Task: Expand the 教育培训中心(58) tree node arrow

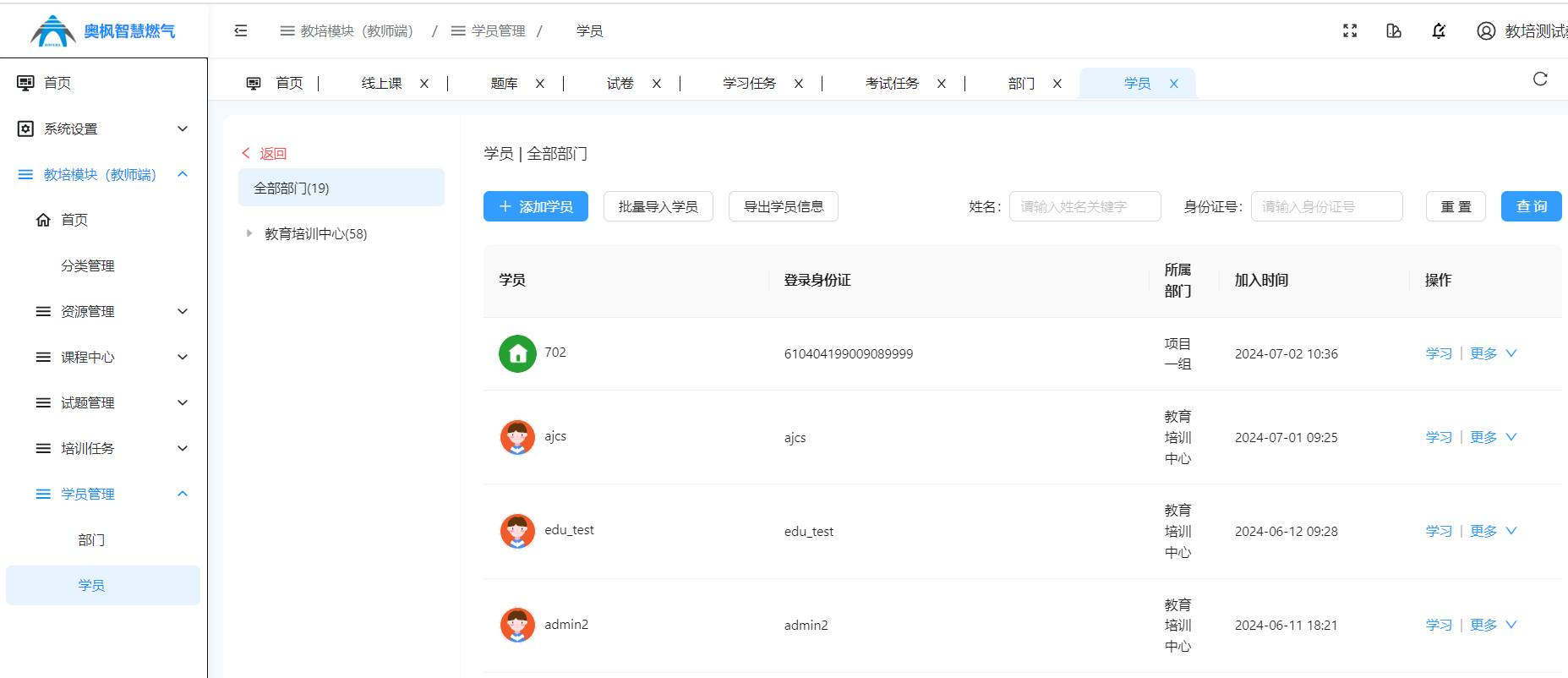Action: (249, 233)
